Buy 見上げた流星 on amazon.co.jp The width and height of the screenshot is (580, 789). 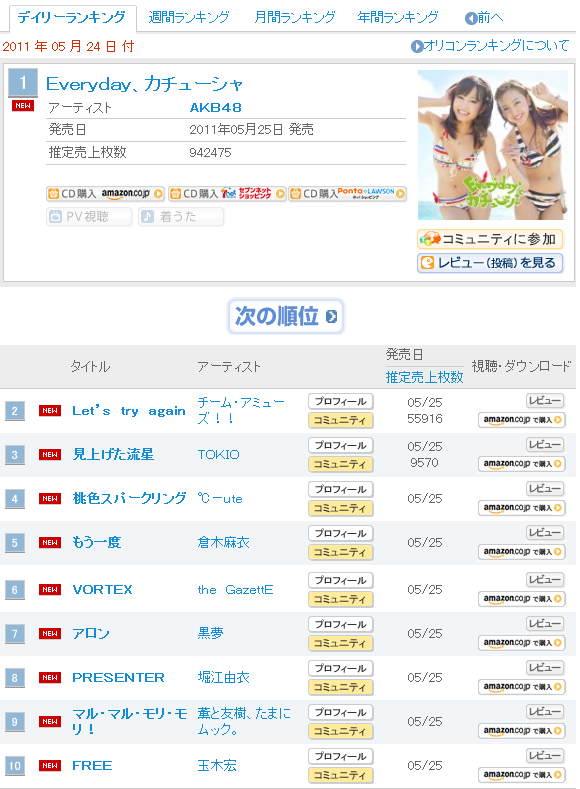(x=522, y=464)
